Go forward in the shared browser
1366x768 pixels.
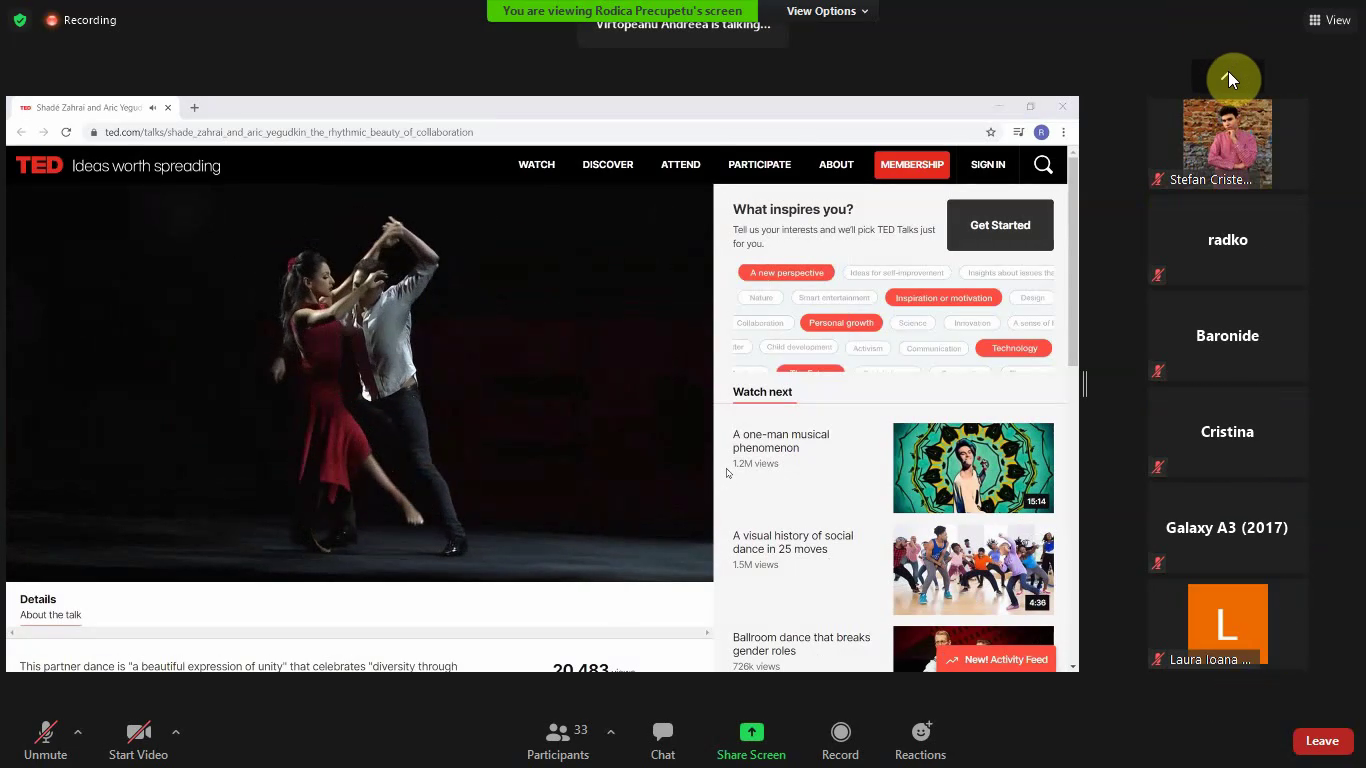(43, 132)
